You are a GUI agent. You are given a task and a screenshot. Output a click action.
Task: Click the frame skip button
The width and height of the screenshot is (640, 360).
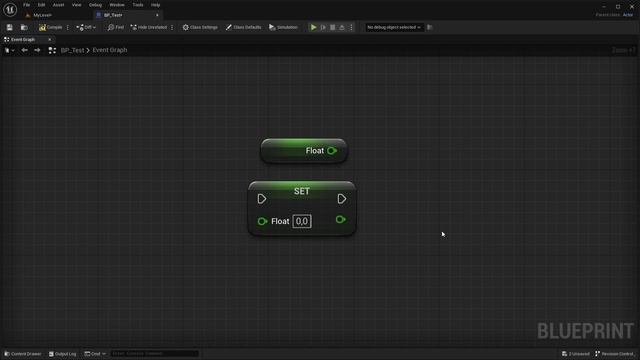coord(323,27)
